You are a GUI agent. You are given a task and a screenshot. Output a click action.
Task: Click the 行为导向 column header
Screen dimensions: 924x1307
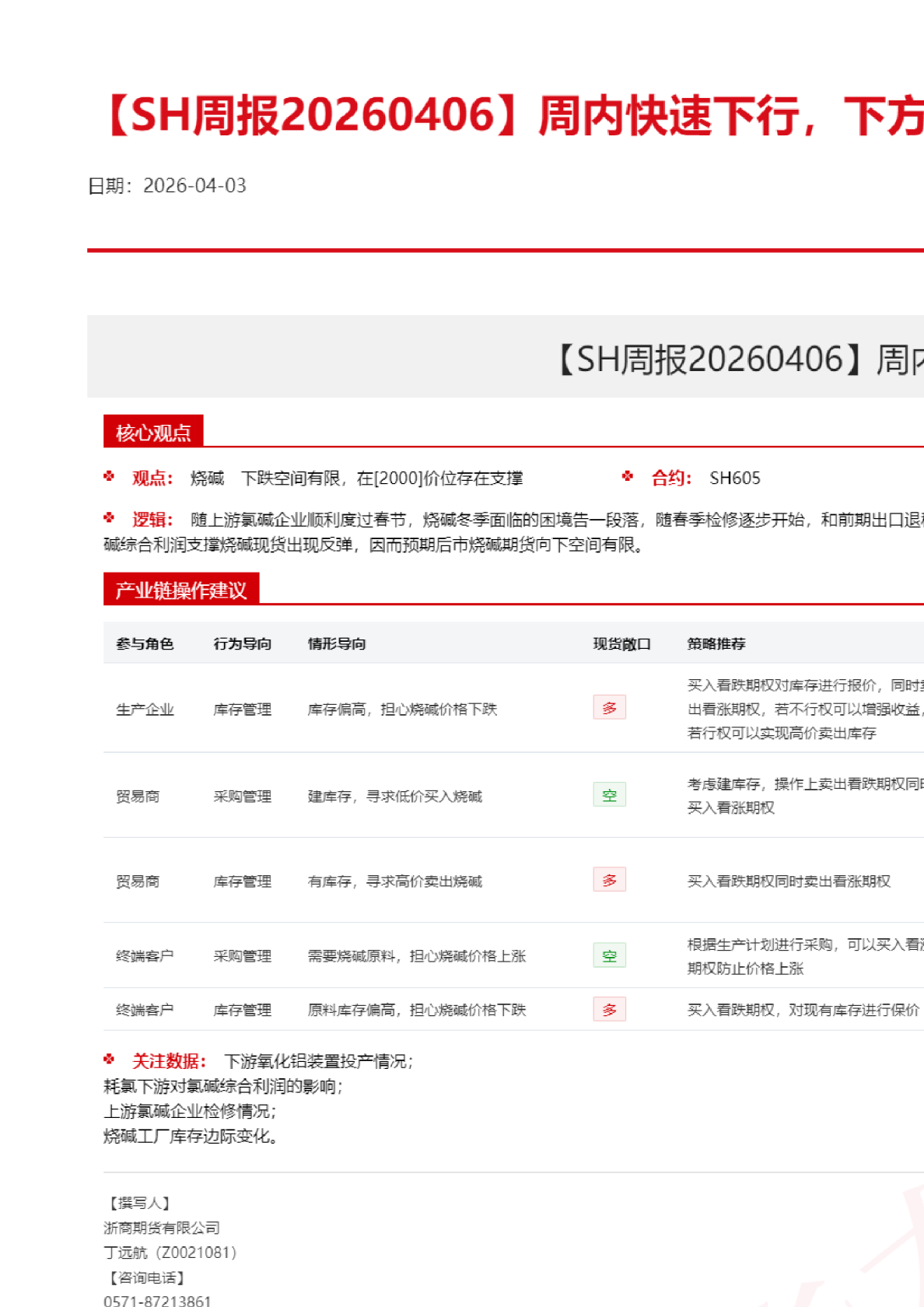(243, 643)
